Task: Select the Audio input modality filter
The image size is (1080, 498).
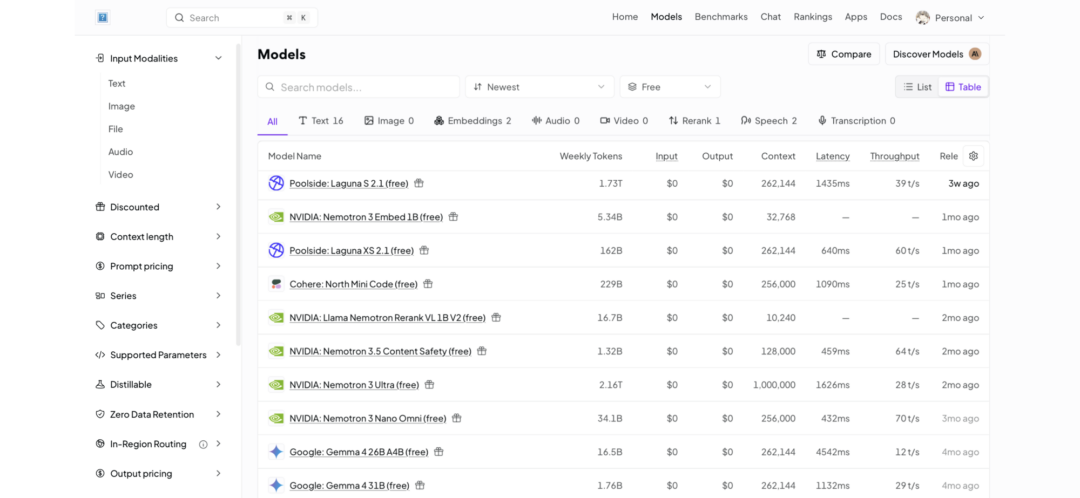Action: [x=121, y=152]
